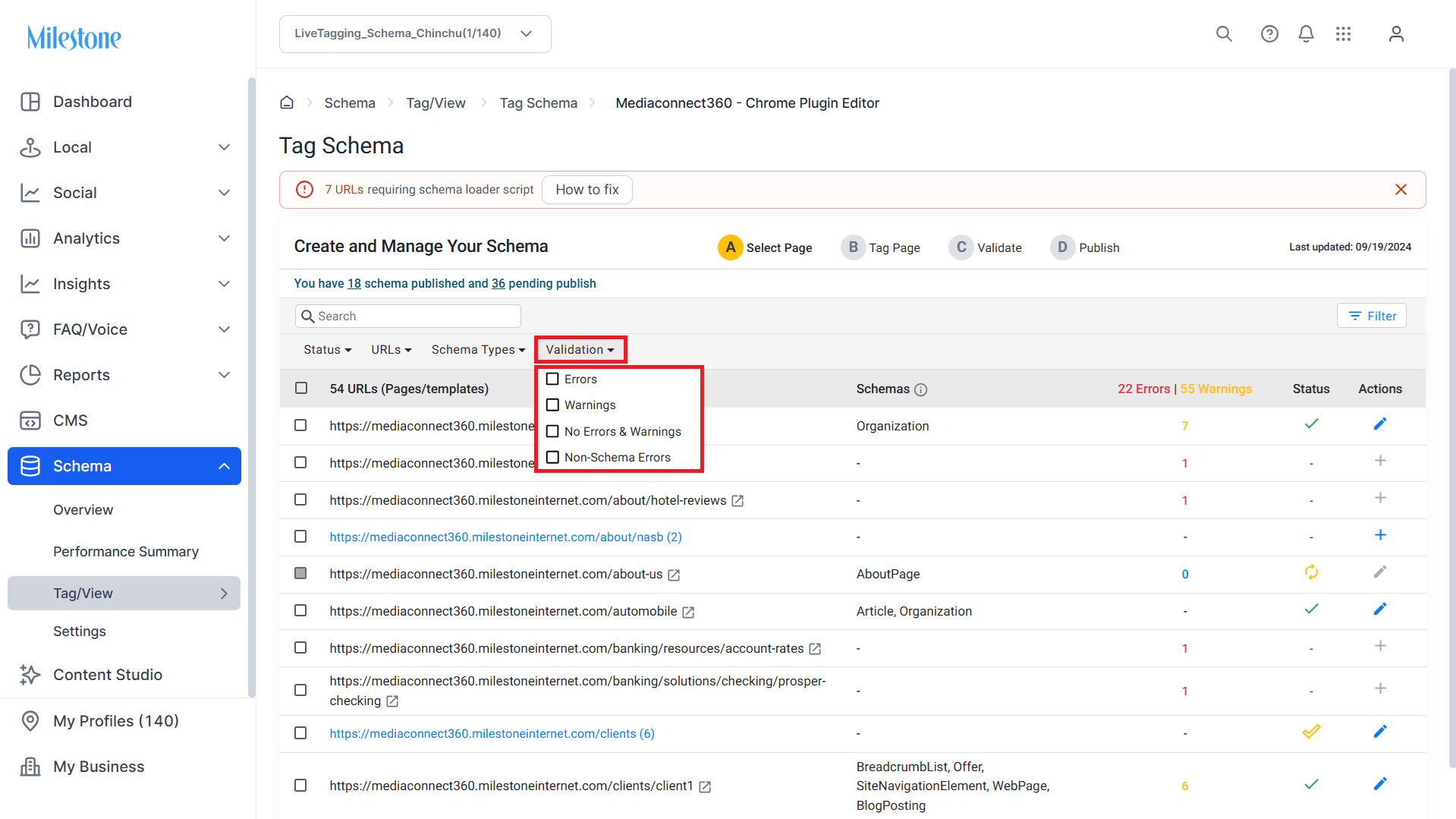The height and width of the screenshot is (819, 1456).
Task: Collapse the Validation filter dropdown
Action: click(x=580, y=350)
